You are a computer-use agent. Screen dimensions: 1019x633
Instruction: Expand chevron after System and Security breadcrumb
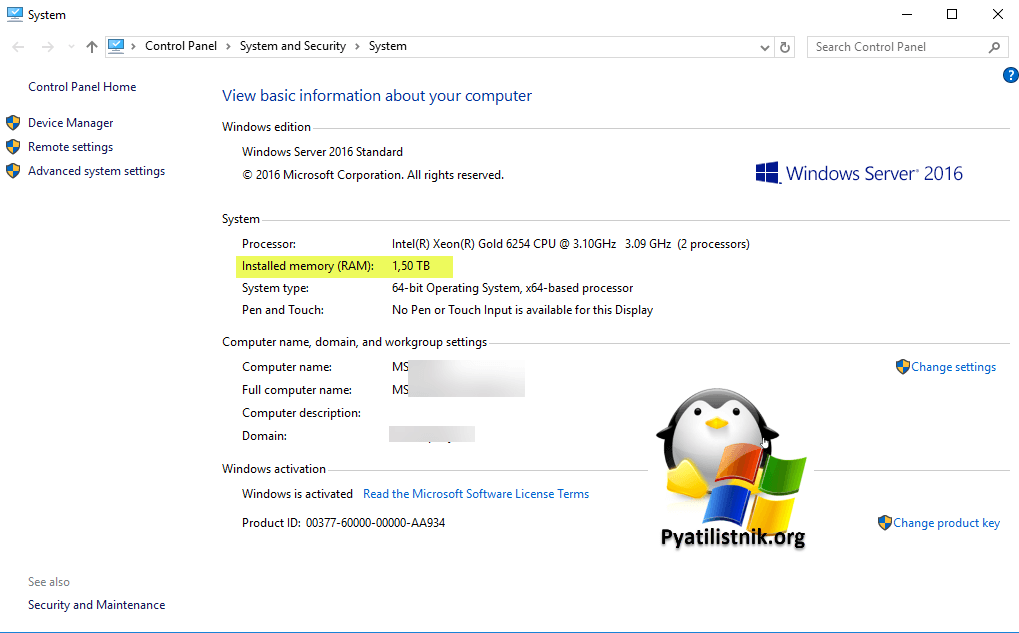coord(357,46)
